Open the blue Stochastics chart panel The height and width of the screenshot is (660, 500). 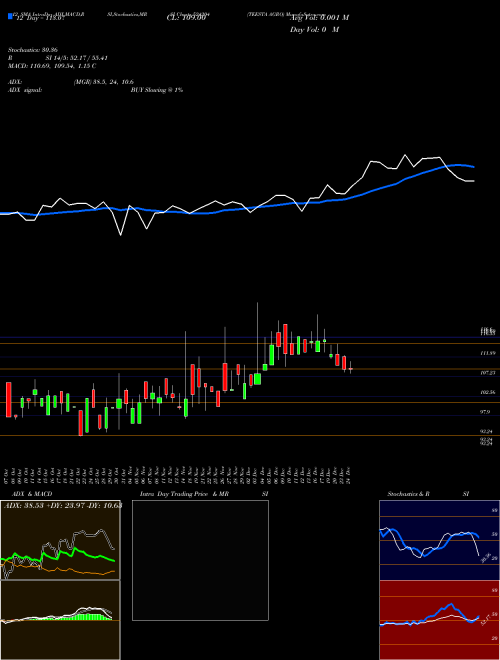click(x=439, y=540)
